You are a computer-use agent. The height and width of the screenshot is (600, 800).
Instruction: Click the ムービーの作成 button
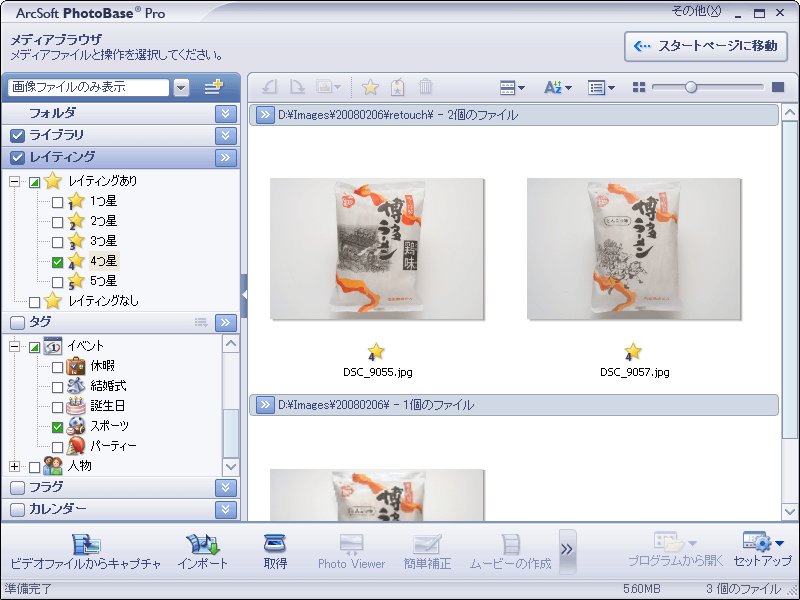click(510, 551)
